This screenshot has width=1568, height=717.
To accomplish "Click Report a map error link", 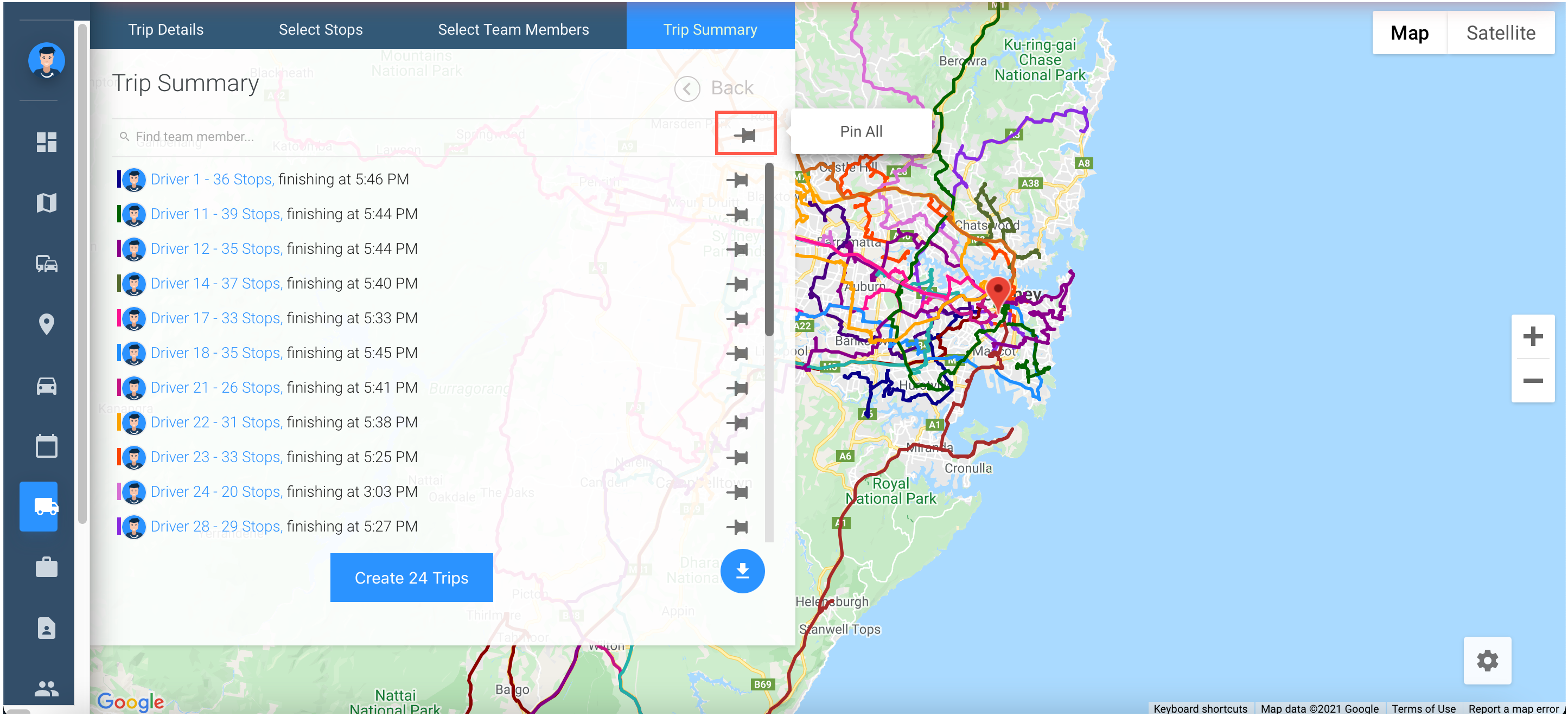I will pyautogui.click(x=1514, y=709).
